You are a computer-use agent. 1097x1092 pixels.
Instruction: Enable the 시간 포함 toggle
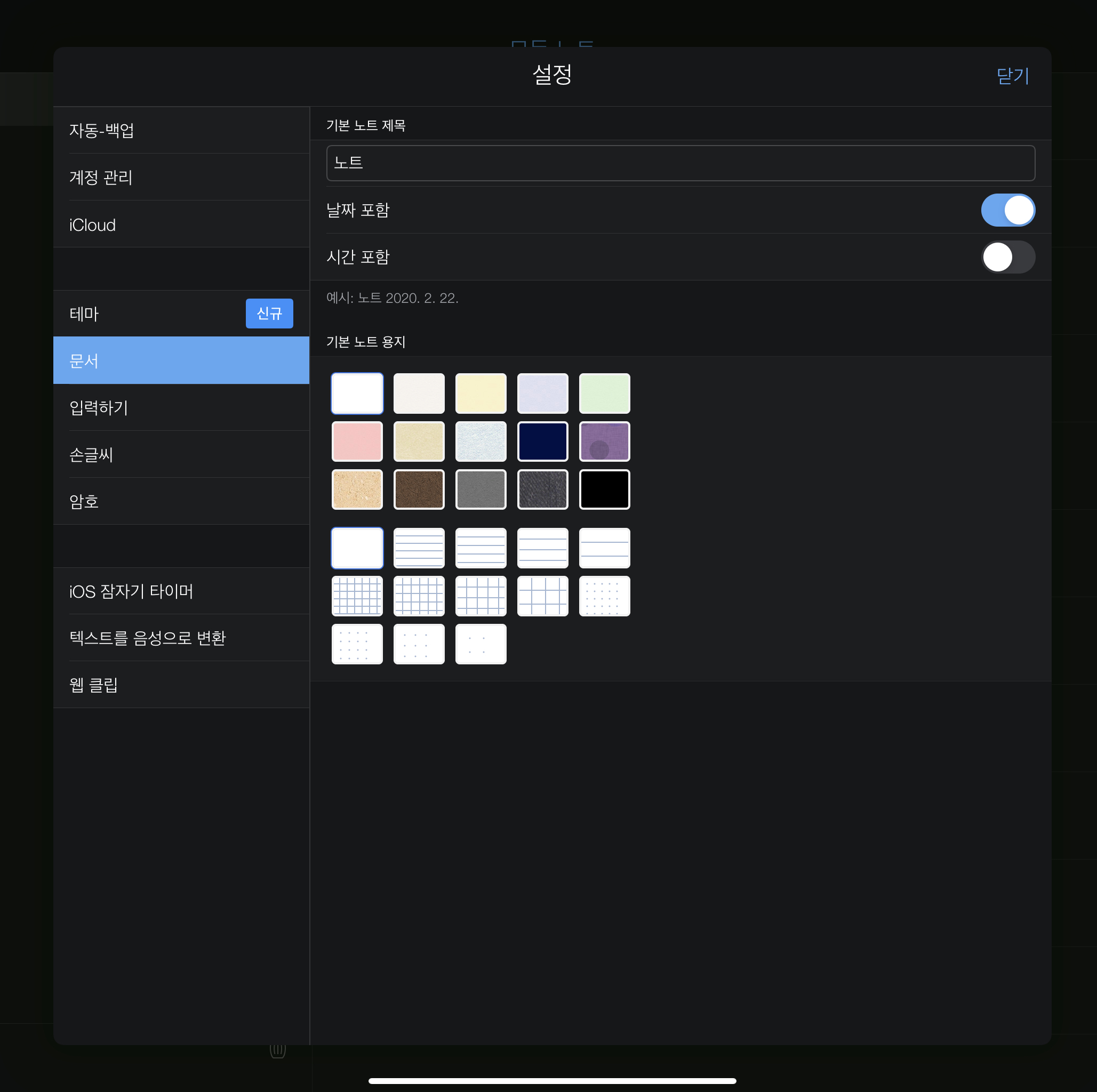pos(1007,257)
